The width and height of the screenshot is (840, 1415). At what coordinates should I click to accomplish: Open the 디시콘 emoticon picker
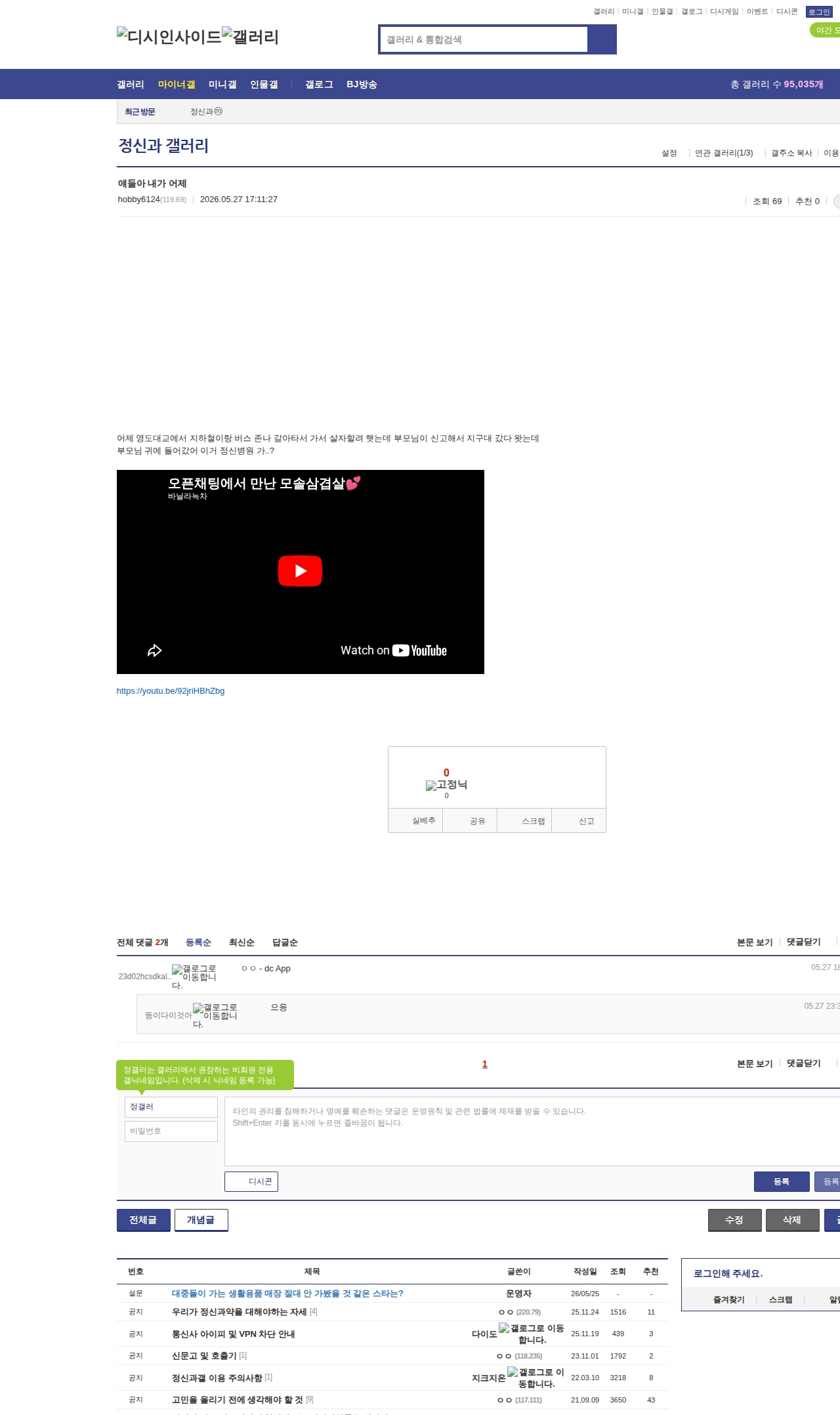coord(251,1181)
